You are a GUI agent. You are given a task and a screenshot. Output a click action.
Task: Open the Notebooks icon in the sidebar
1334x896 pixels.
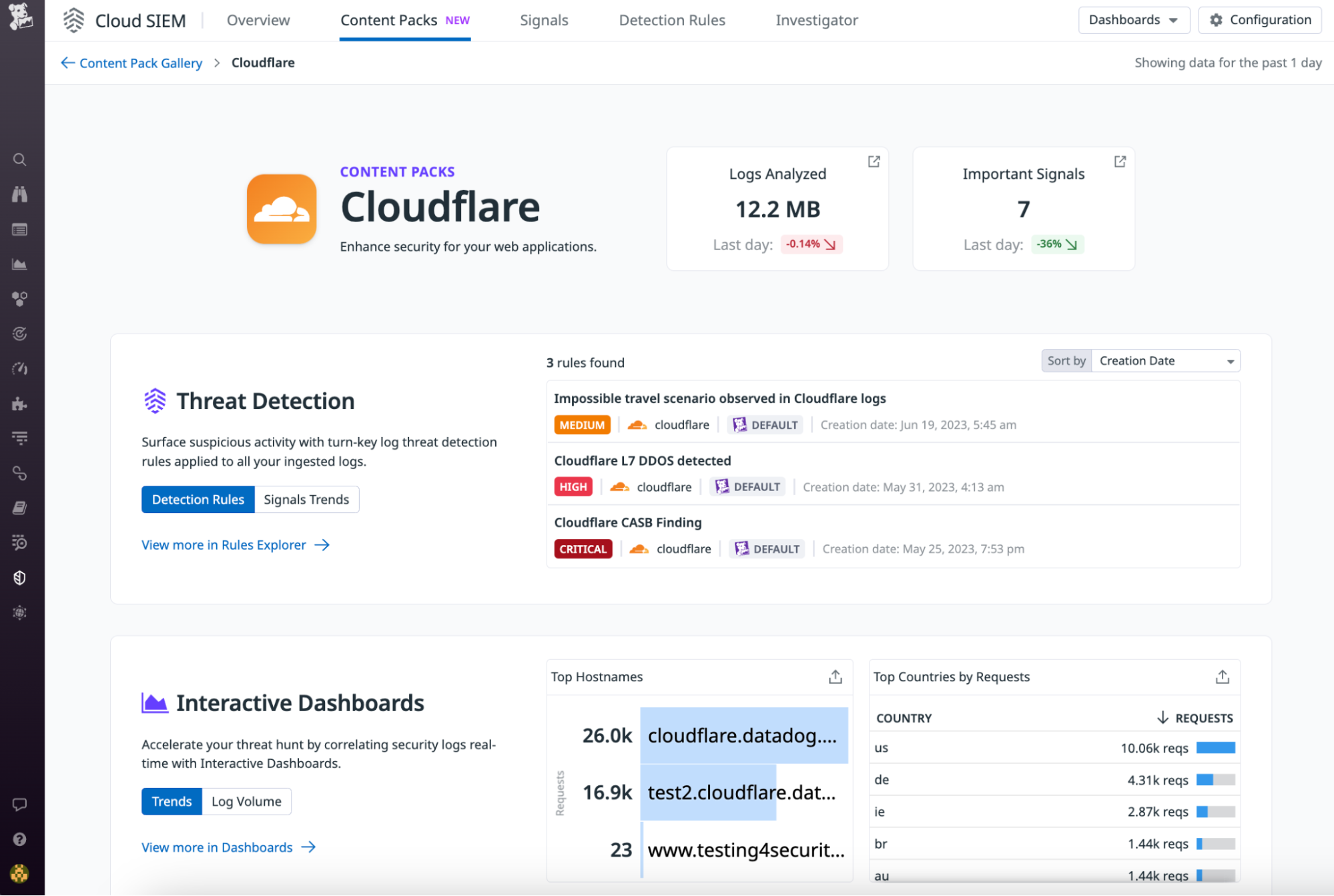click(x=20, y=508)
